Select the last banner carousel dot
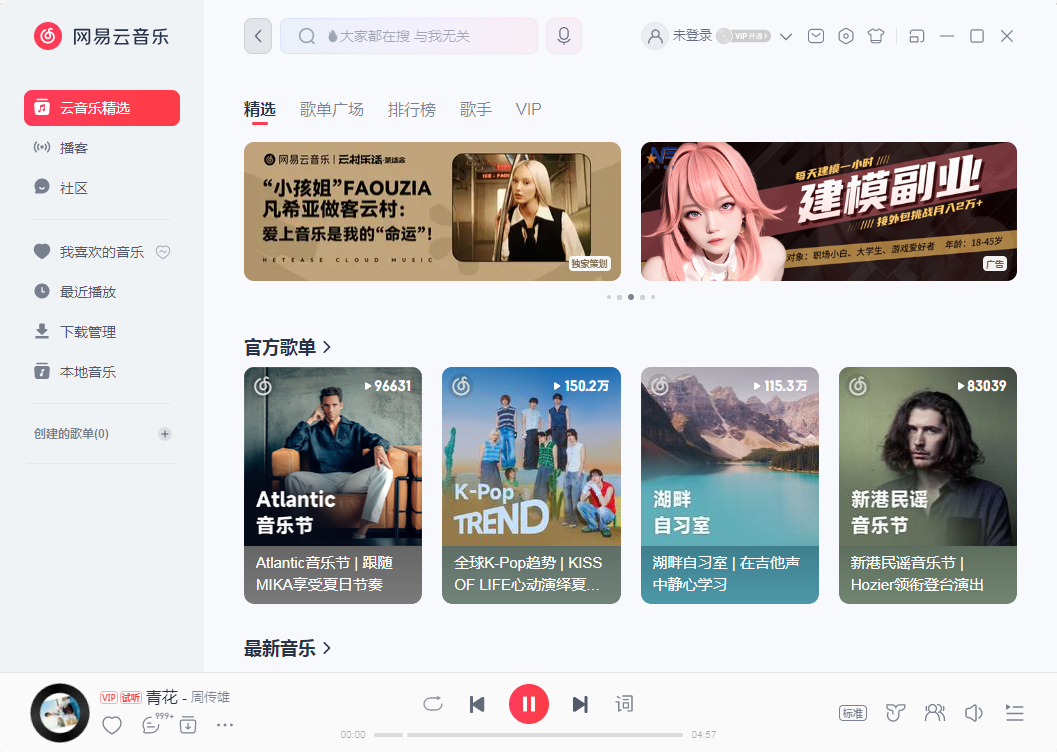The image size is (1057, 752). click(x=653, y=297)
